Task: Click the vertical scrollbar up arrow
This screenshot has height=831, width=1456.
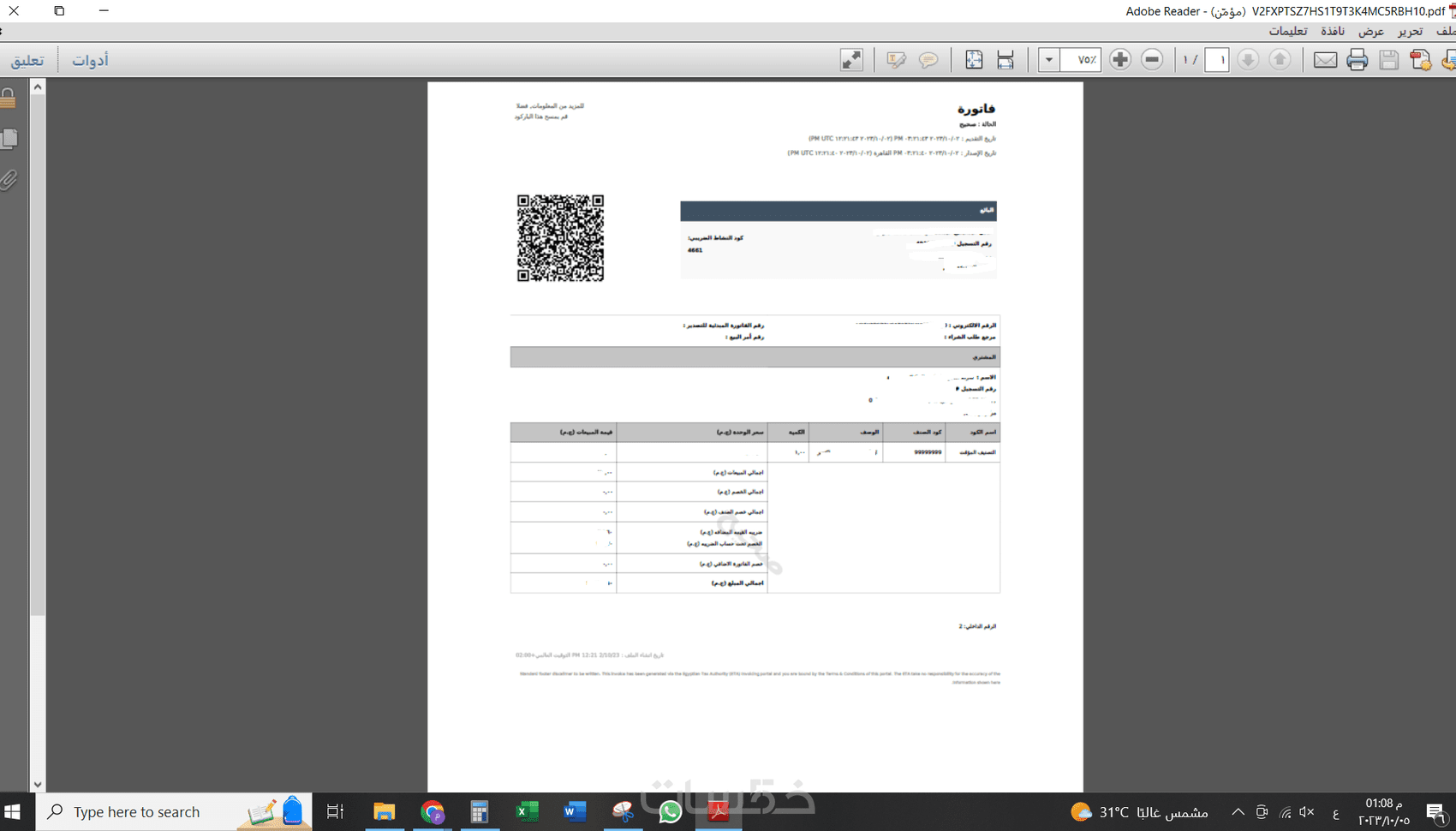Action: [38, 87]
